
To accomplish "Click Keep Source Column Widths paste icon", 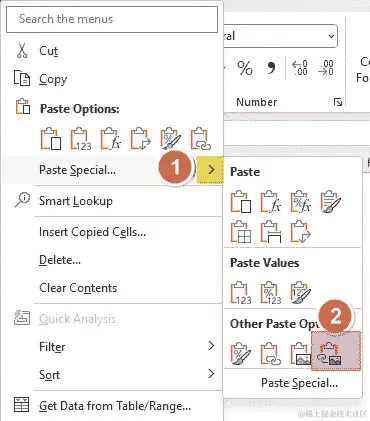I will [x=271, y=232].
